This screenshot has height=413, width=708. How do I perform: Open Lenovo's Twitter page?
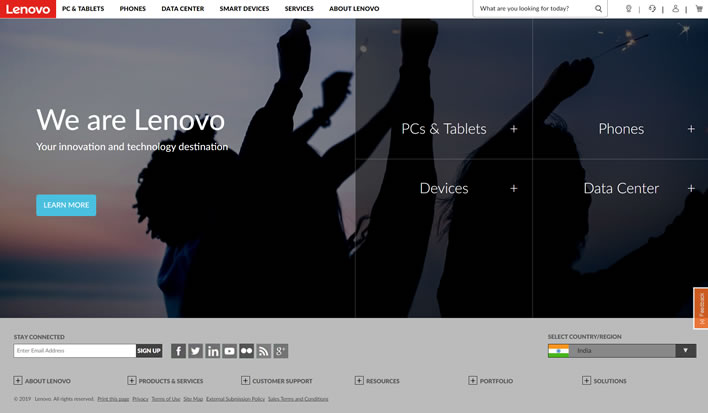tap(195, 351)
